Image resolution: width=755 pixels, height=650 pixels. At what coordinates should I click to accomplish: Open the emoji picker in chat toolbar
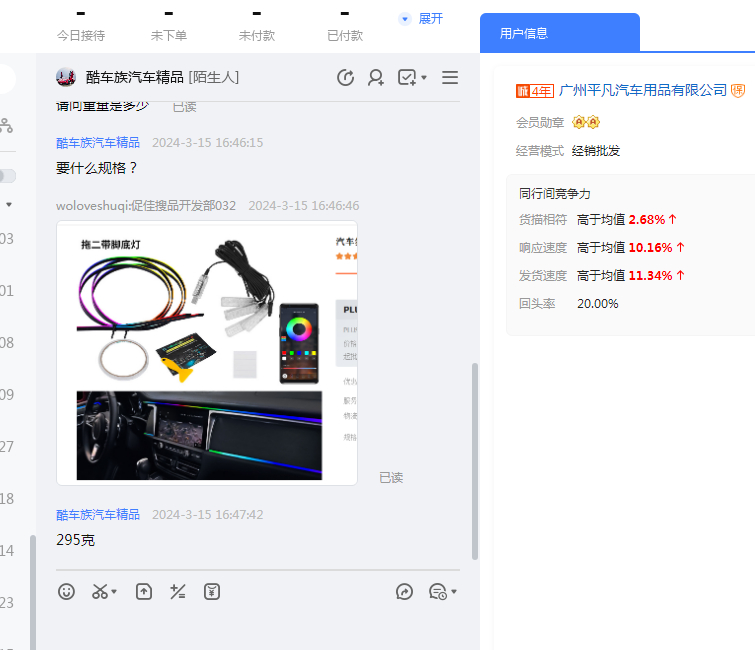[67, 591]
